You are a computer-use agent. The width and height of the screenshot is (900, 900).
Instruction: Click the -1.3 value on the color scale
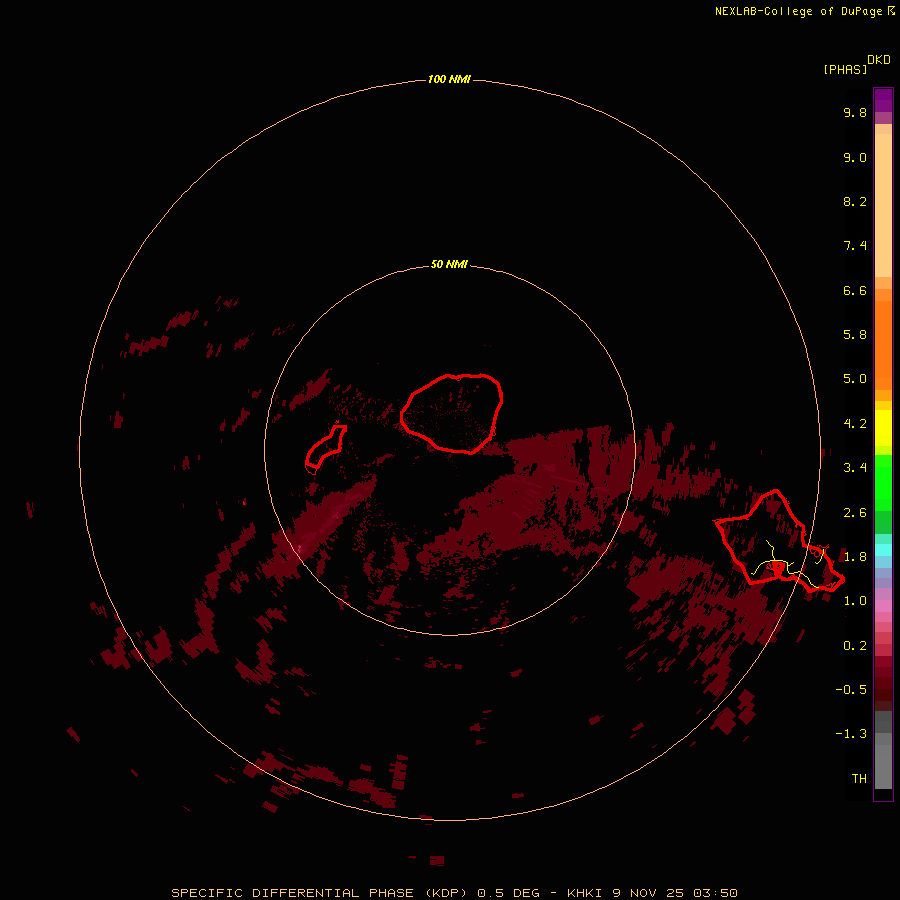pos(851,734)
